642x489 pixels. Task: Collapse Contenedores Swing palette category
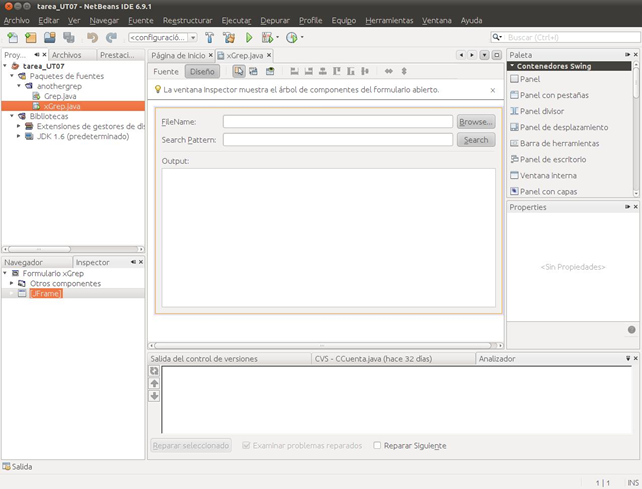(x=512, y=66)
